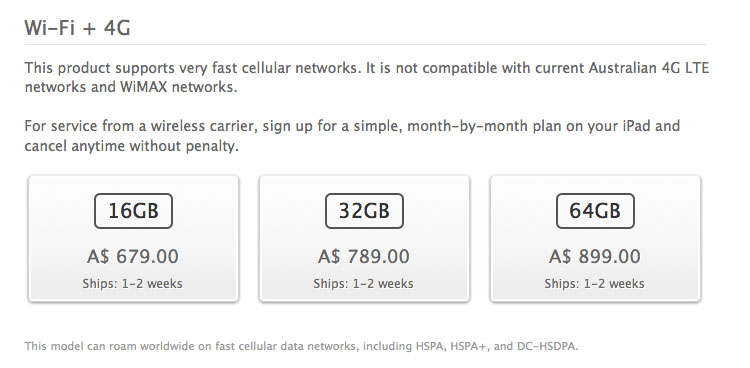
Task: Select the A$ 679.00 price
Action: tap(133, 256)
